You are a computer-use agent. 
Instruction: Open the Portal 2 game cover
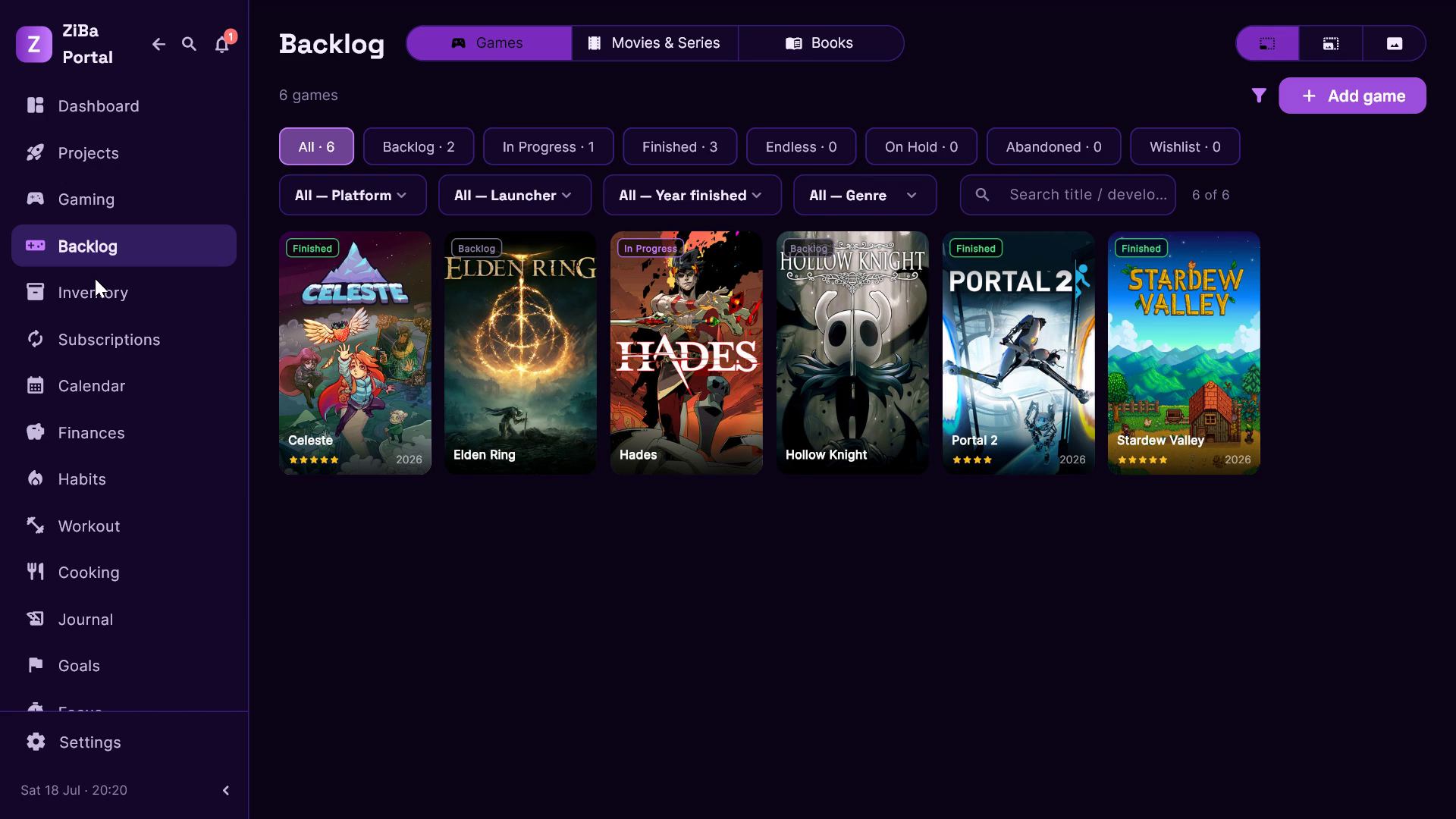point(1018,353)
